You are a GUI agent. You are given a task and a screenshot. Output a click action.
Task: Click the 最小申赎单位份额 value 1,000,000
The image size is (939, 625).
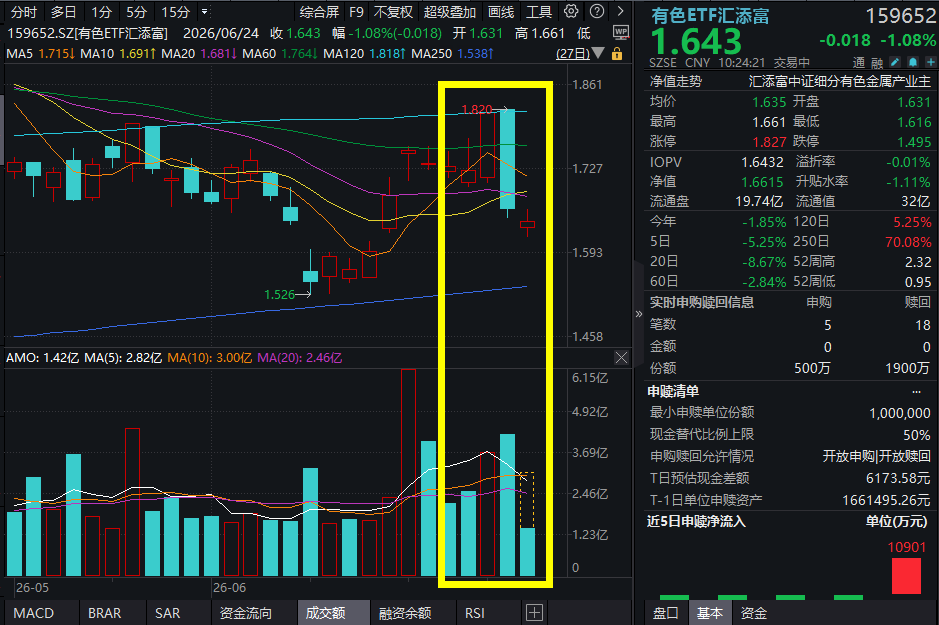pyautogui.click(x=900, y=413)
